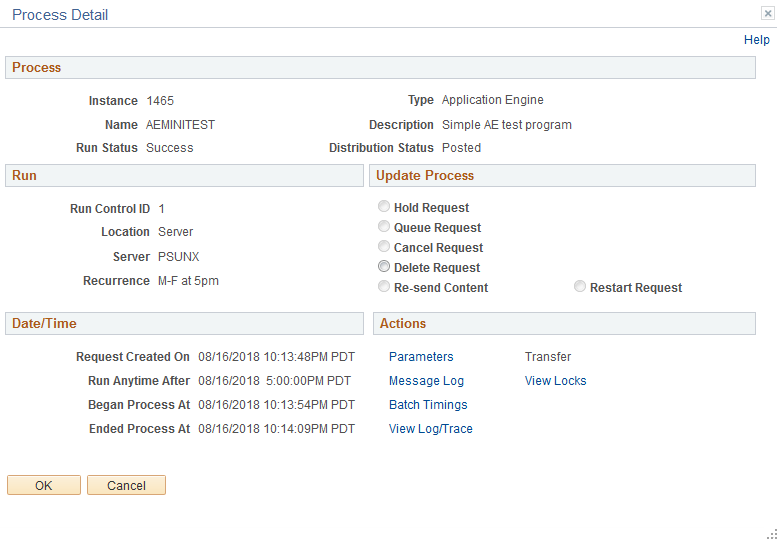Confirm with the OK button
The height and width of the screenshot is (539, 777).
coord(44,485)
